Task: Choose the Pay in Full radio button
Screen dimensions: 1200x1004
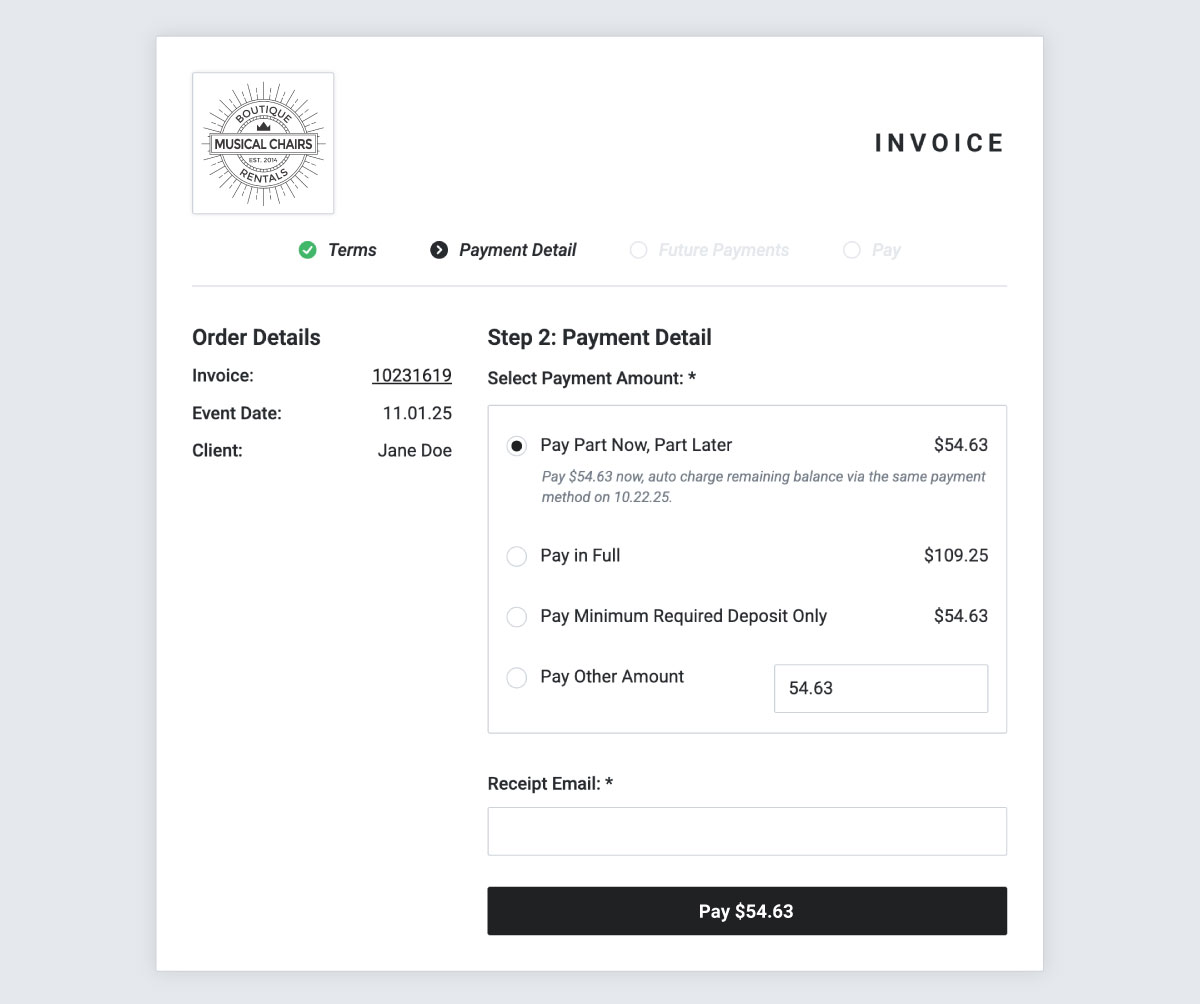Action: [x=517, y=556]
